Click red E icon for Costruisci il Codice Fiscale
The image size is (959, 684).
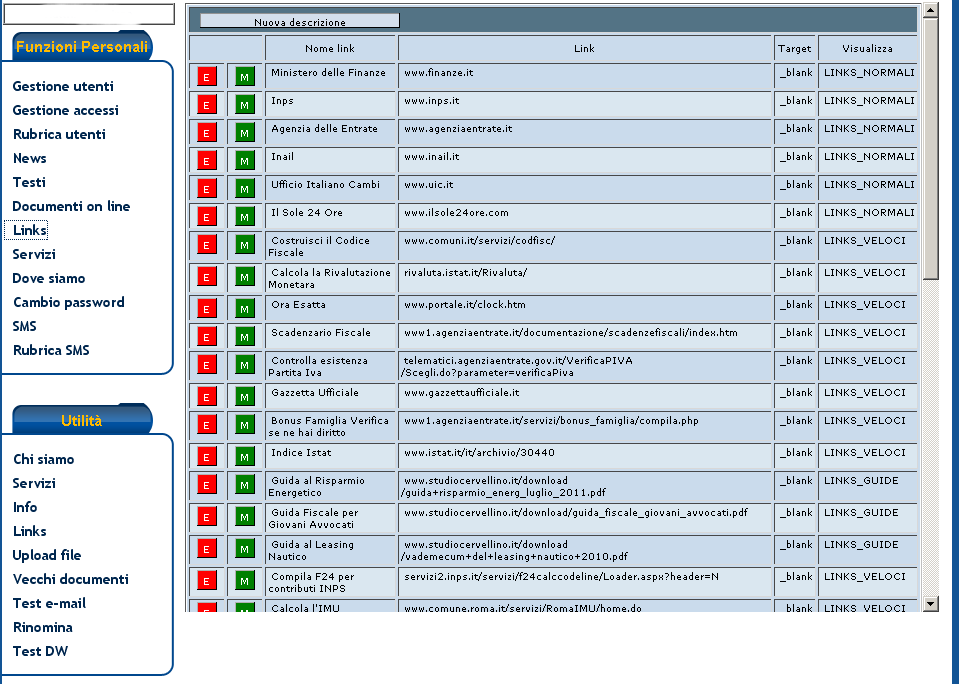pos(207,245)
